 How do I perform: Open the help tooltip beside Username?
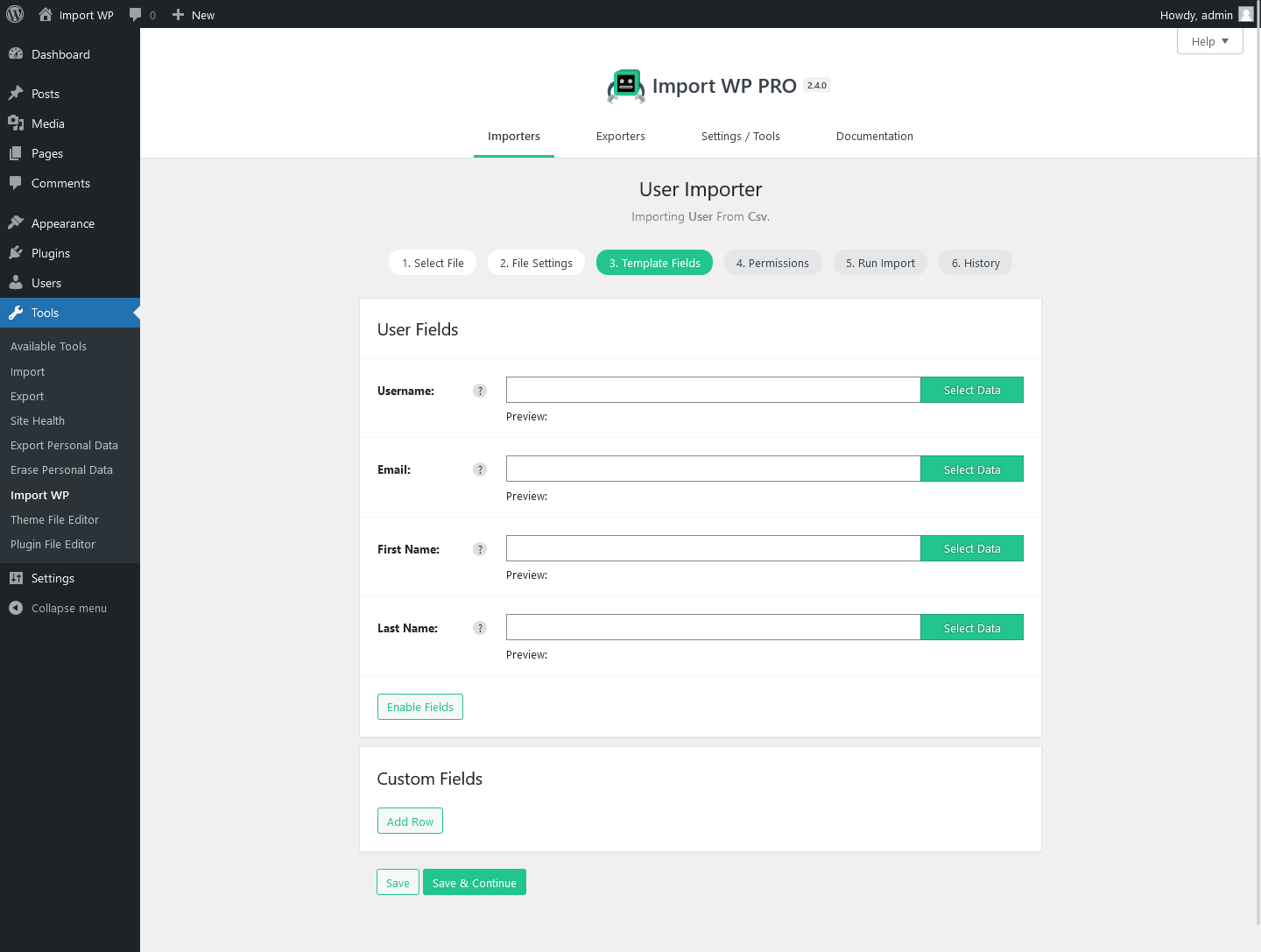480,391
